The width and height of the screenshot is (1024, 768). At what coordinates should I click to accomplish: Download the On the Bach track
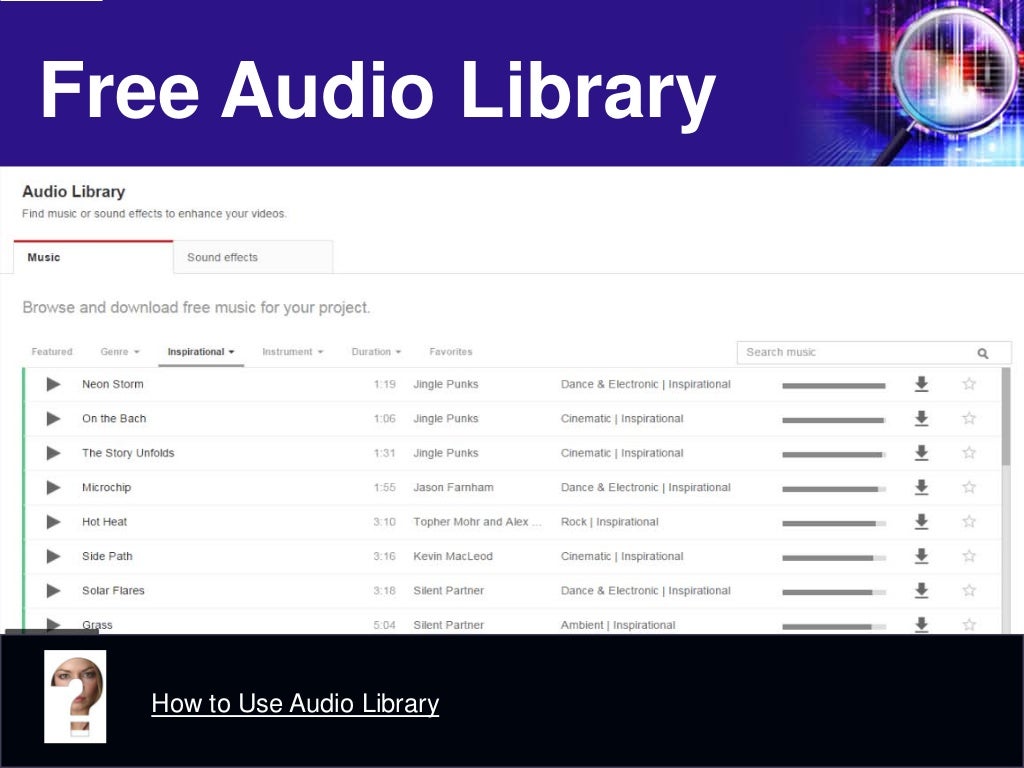tap(921, 419)
